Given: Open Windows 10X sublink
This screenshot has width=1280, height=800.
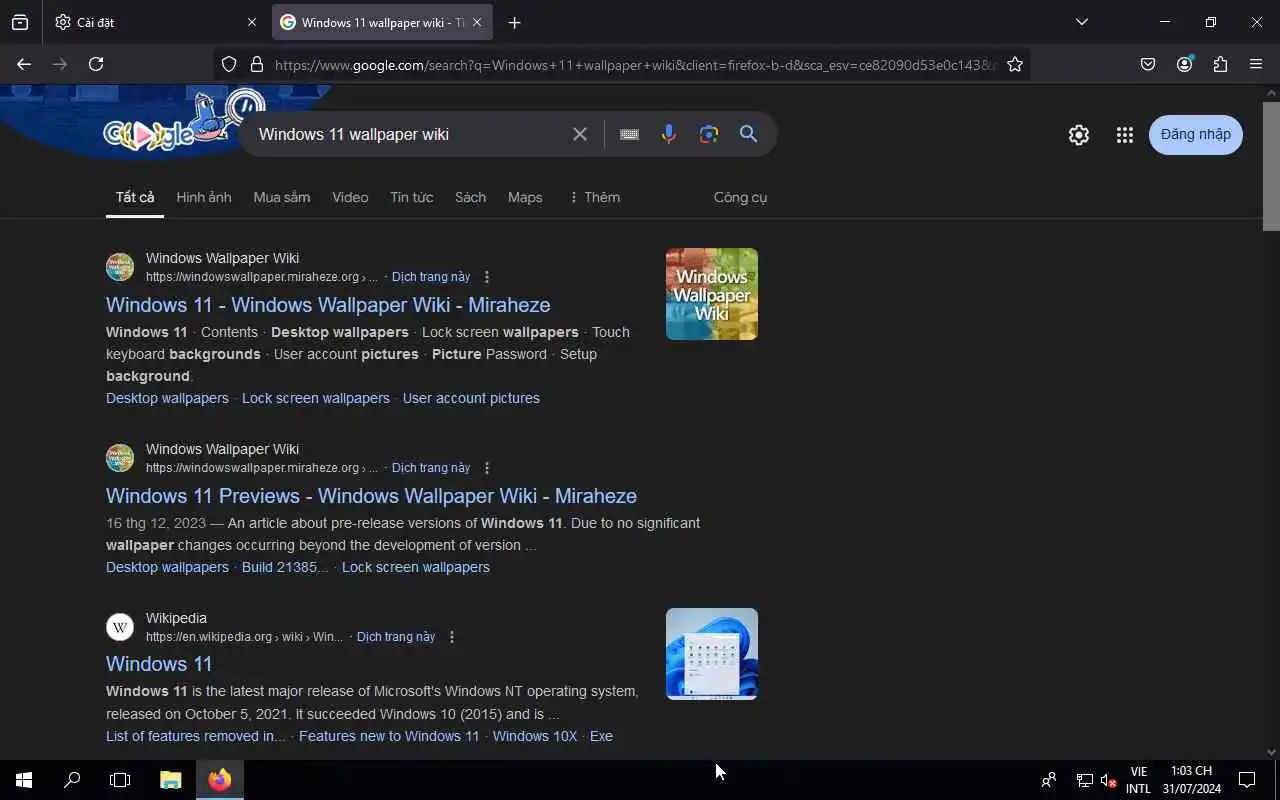Looking at the screenshot, I should pos(535,736).
